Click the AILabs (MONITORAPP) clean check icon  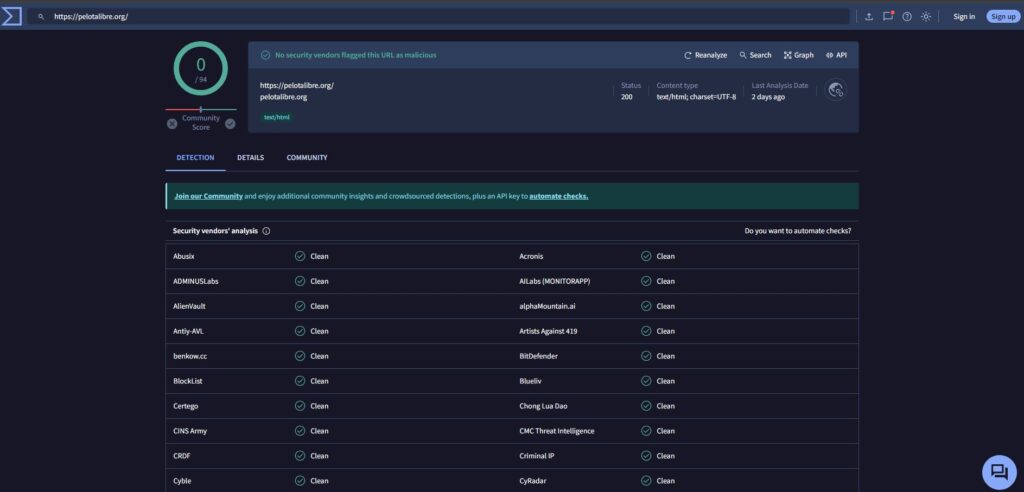[646, 281]
